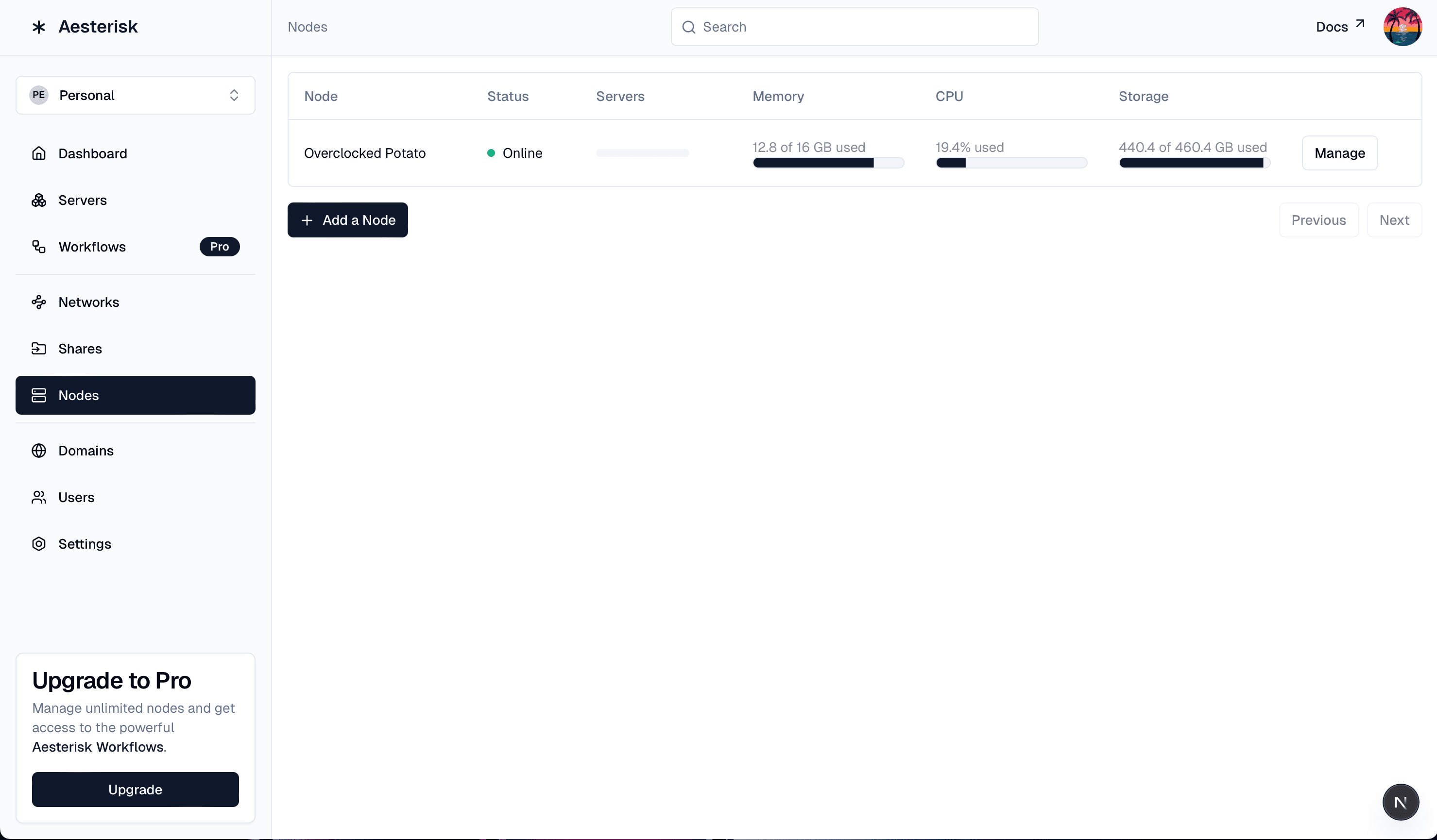1437x840 pixels.
Task: Click the Pro badge beside Workflows
Action: tap(219, 247)
